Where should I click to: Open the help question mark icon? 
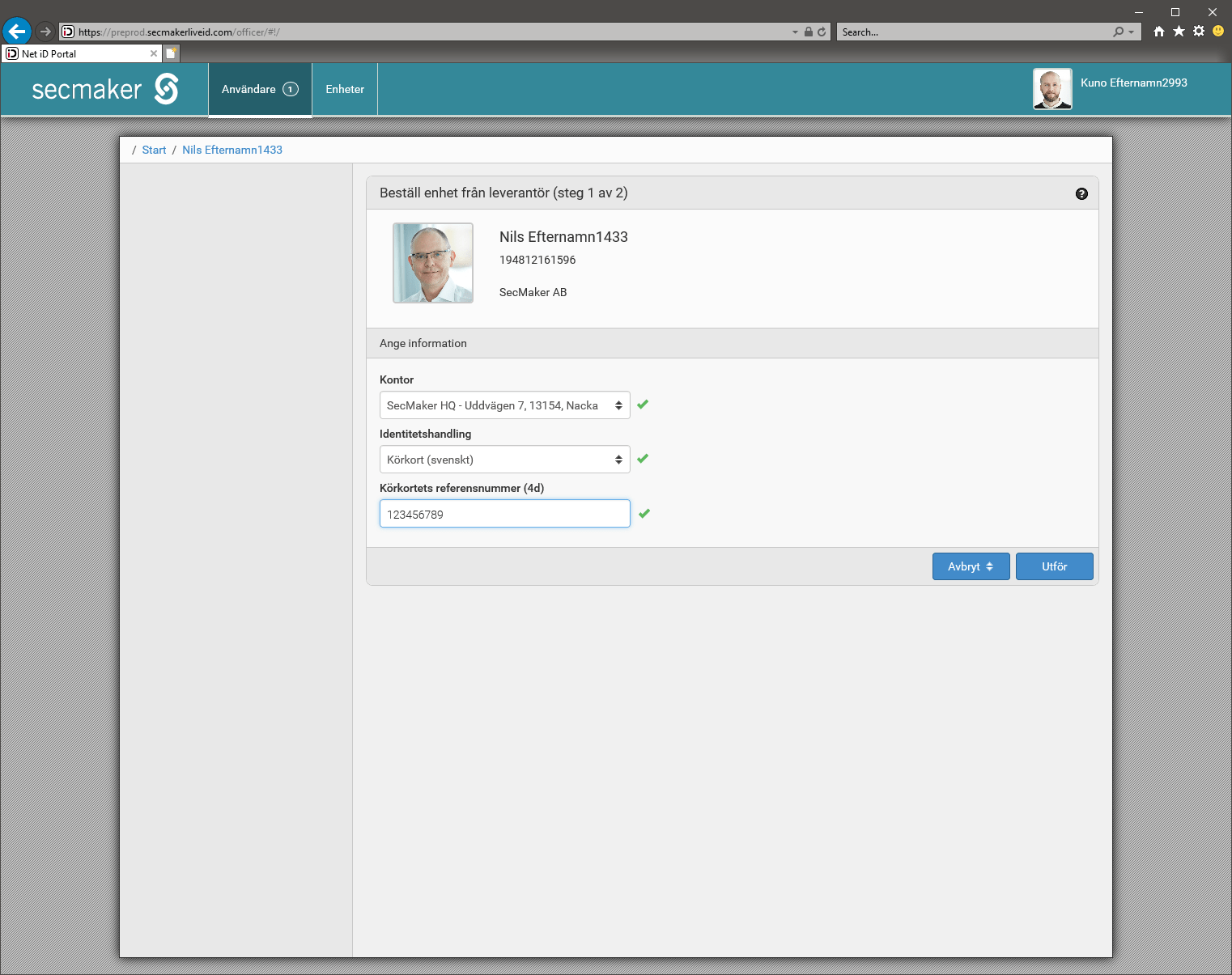(x=1081, y=193)
